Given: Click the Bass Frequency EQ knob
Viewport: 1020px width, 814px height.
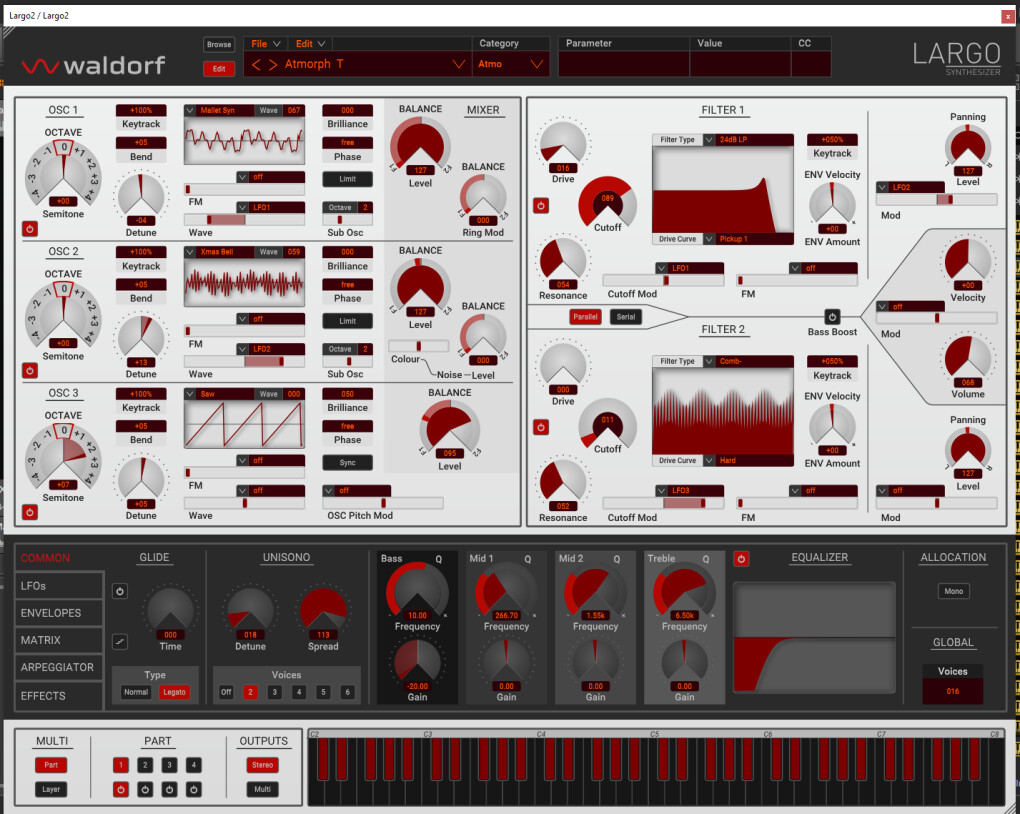Looking at the screenshot, I should (418, 592).
